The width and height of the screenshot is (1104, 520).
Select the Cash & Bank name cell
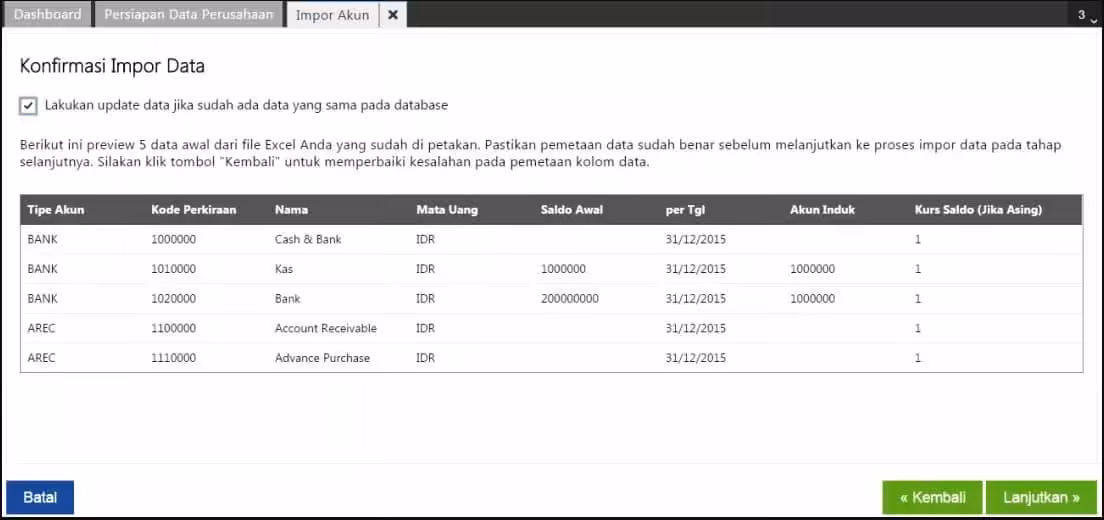click(308, 239)
